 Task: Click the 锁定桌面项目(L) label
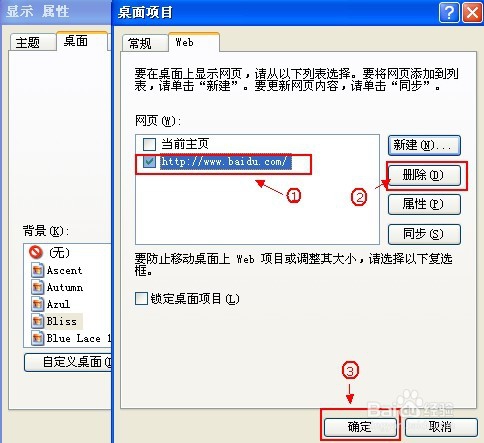click(195, 298)
